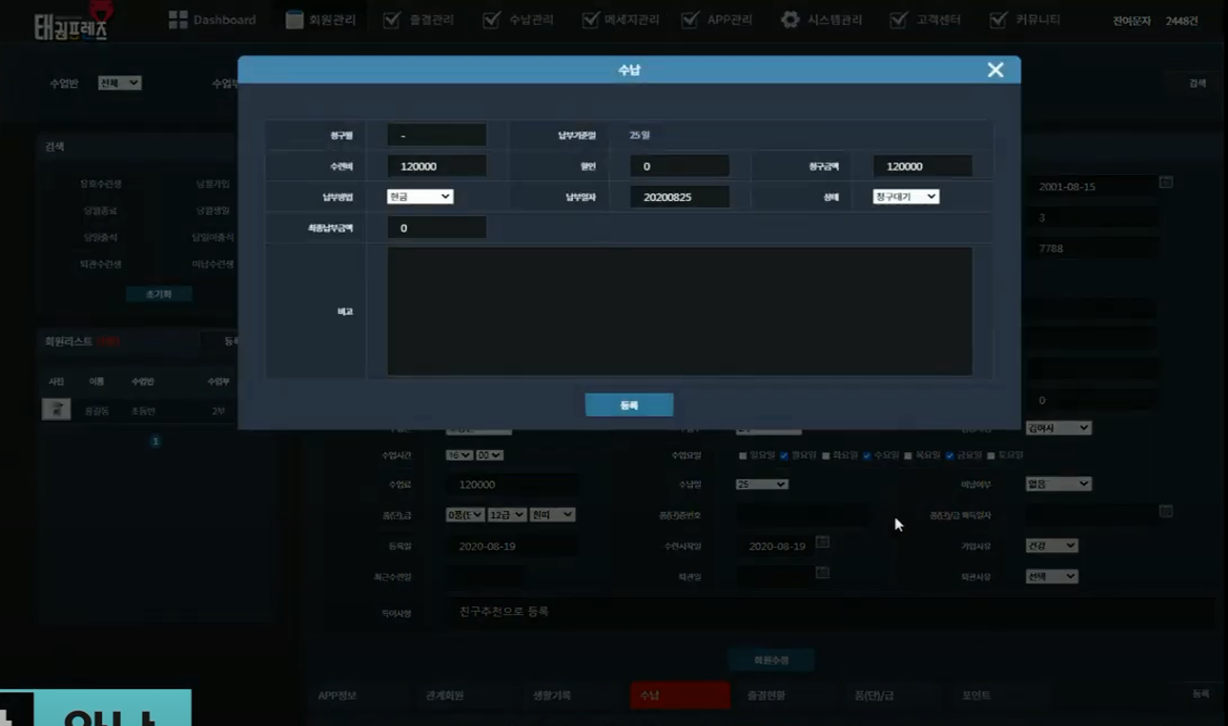Click the 비고 notes text area
This screenshot has width=1228, height=726.
(x=679, y=311)
